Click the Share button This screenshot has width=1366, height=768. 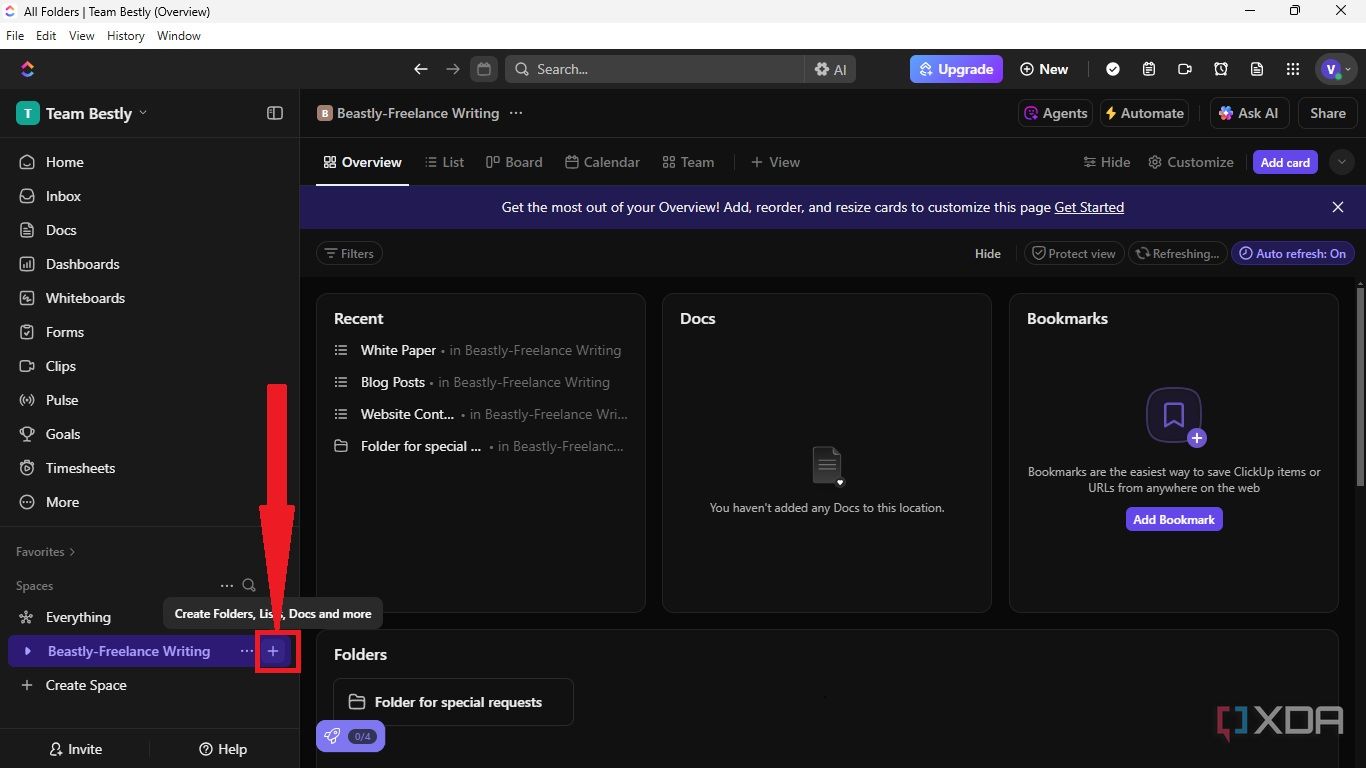click(1328, 113)
